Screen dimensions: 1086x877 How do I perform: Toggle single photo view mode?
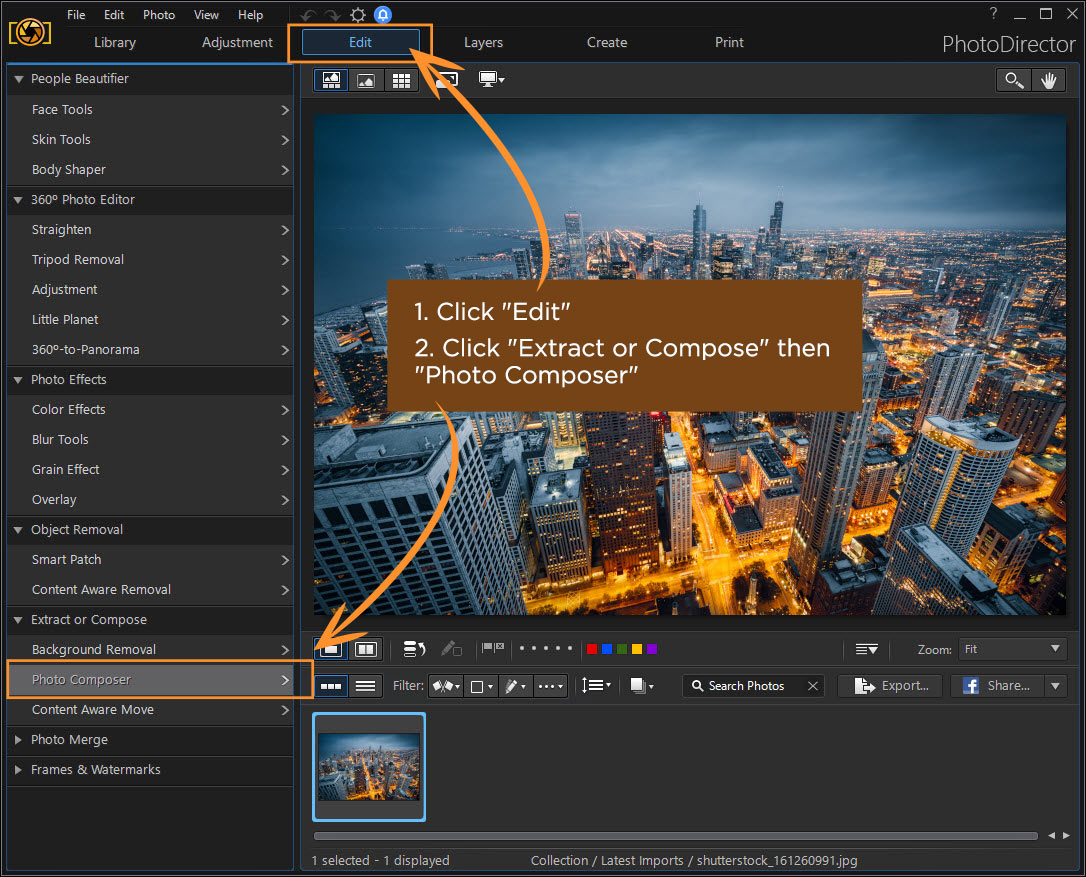(331, 649)
